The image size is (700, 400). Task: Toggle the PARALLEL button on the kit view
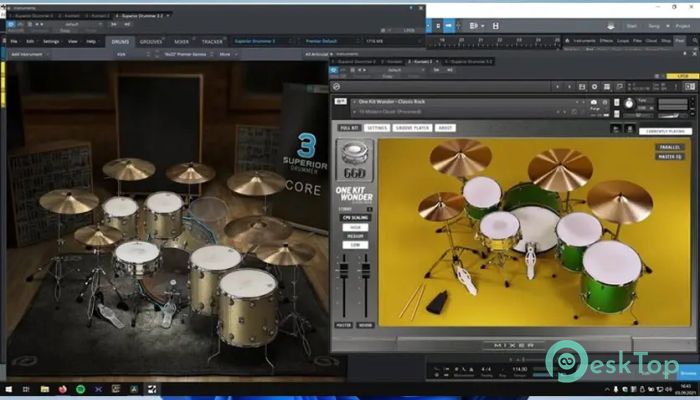(670, 147)
